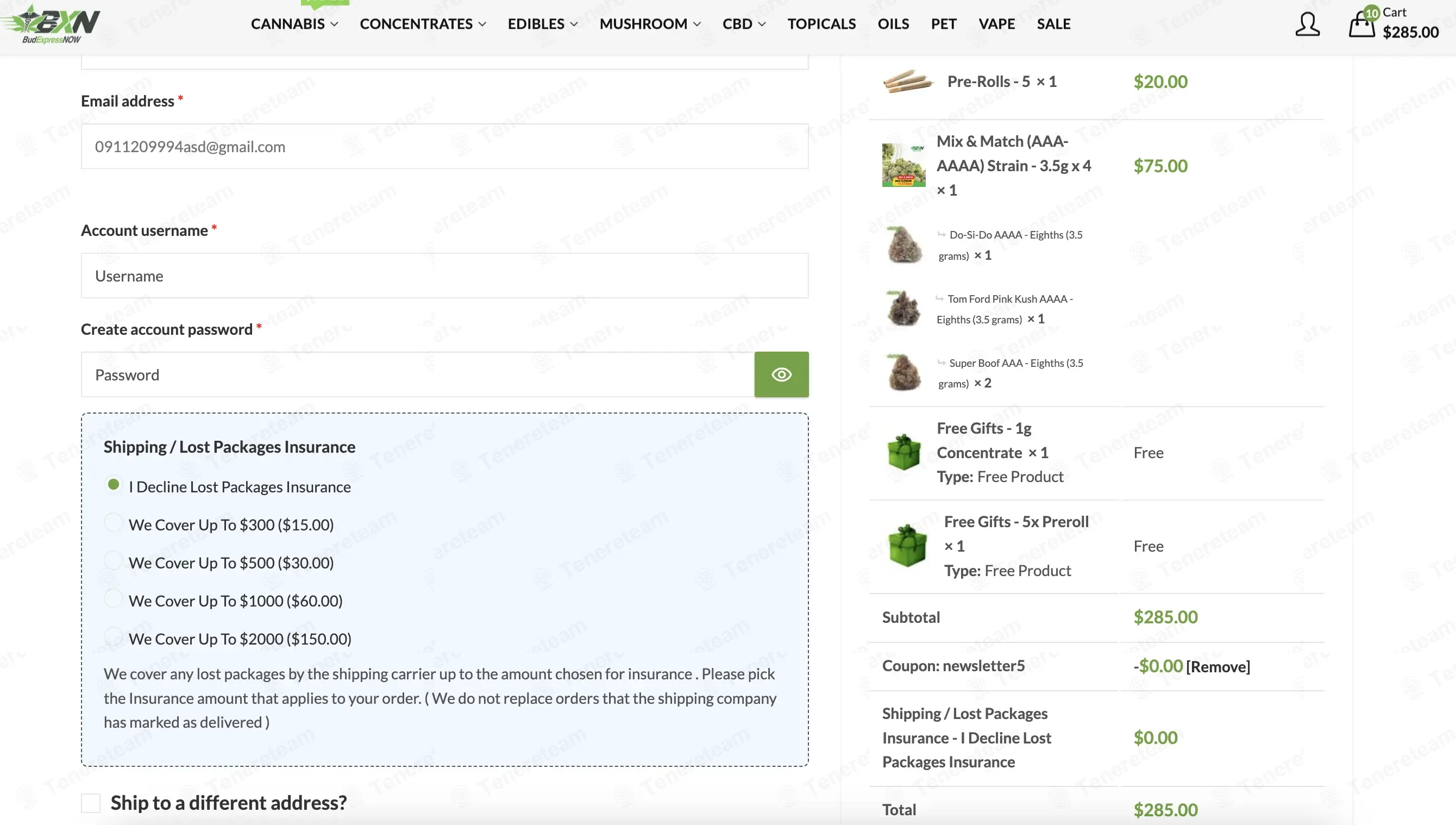Expand the CANNABIS dropdown menu
1456x825 pixels.
click(x=294, y=24)
